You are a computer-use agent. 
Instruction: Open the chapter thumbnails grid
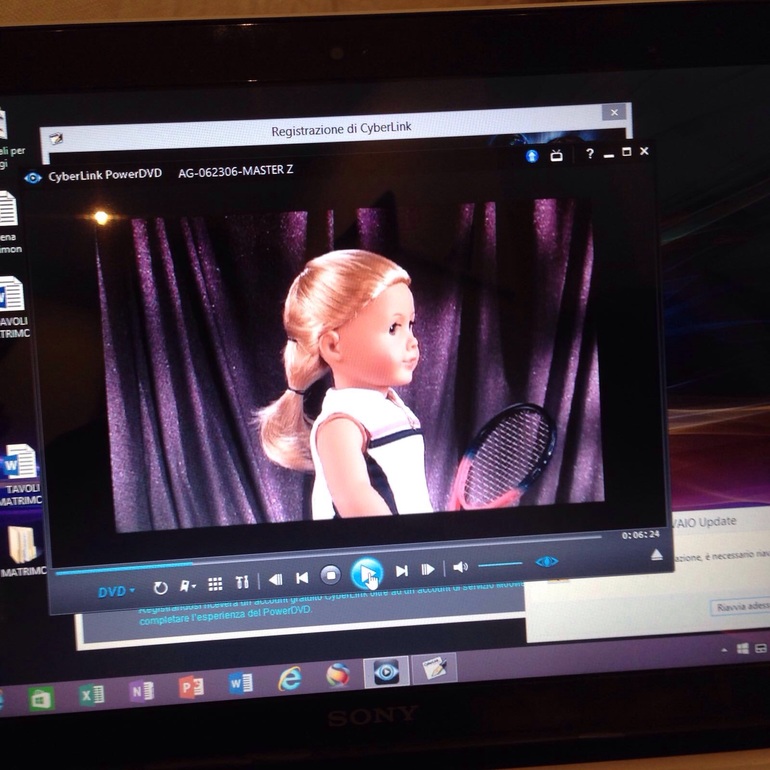point(215,584)
